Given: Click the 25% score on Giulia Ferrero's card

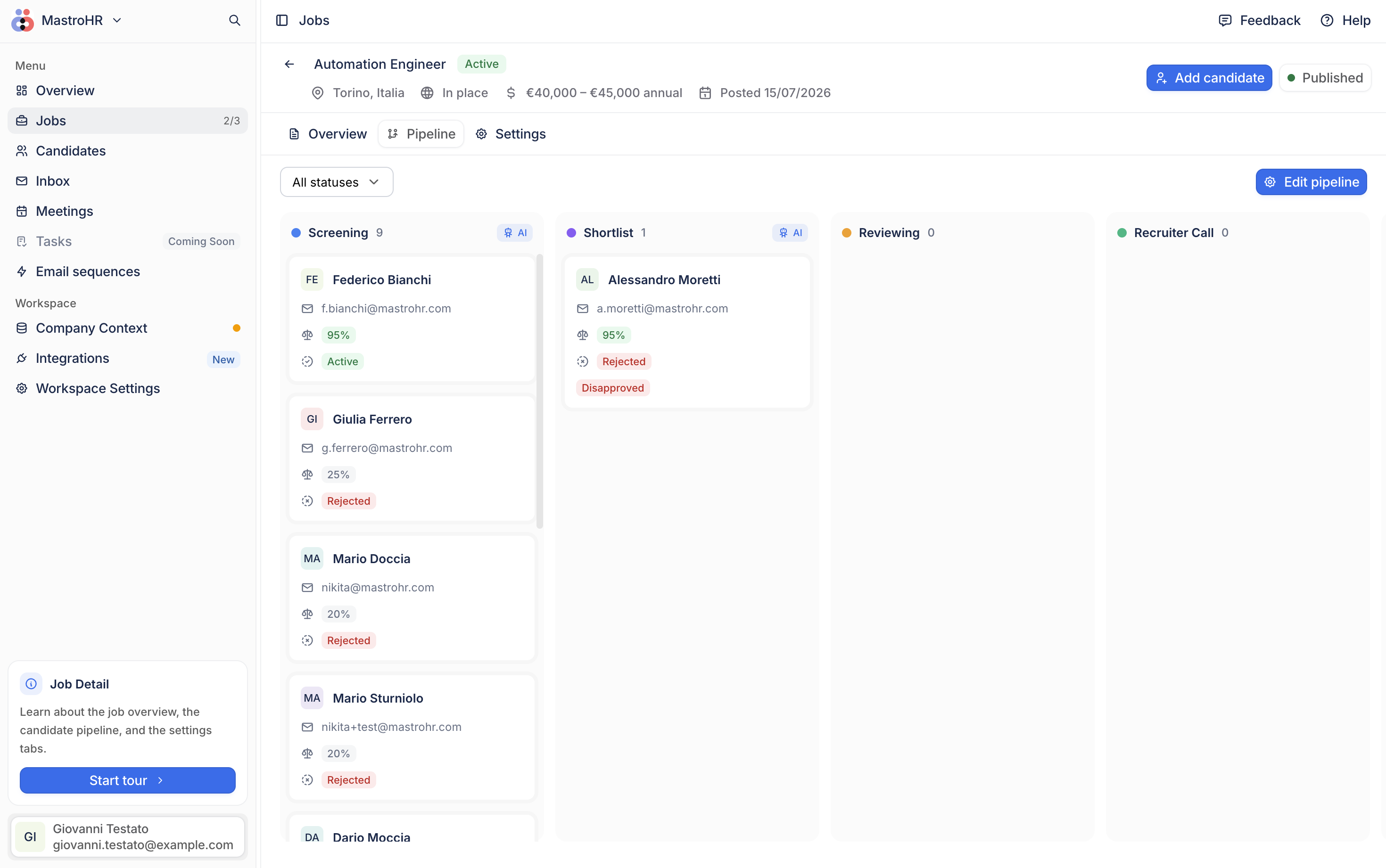Looking at the screenshot, I should pos(338,475).
